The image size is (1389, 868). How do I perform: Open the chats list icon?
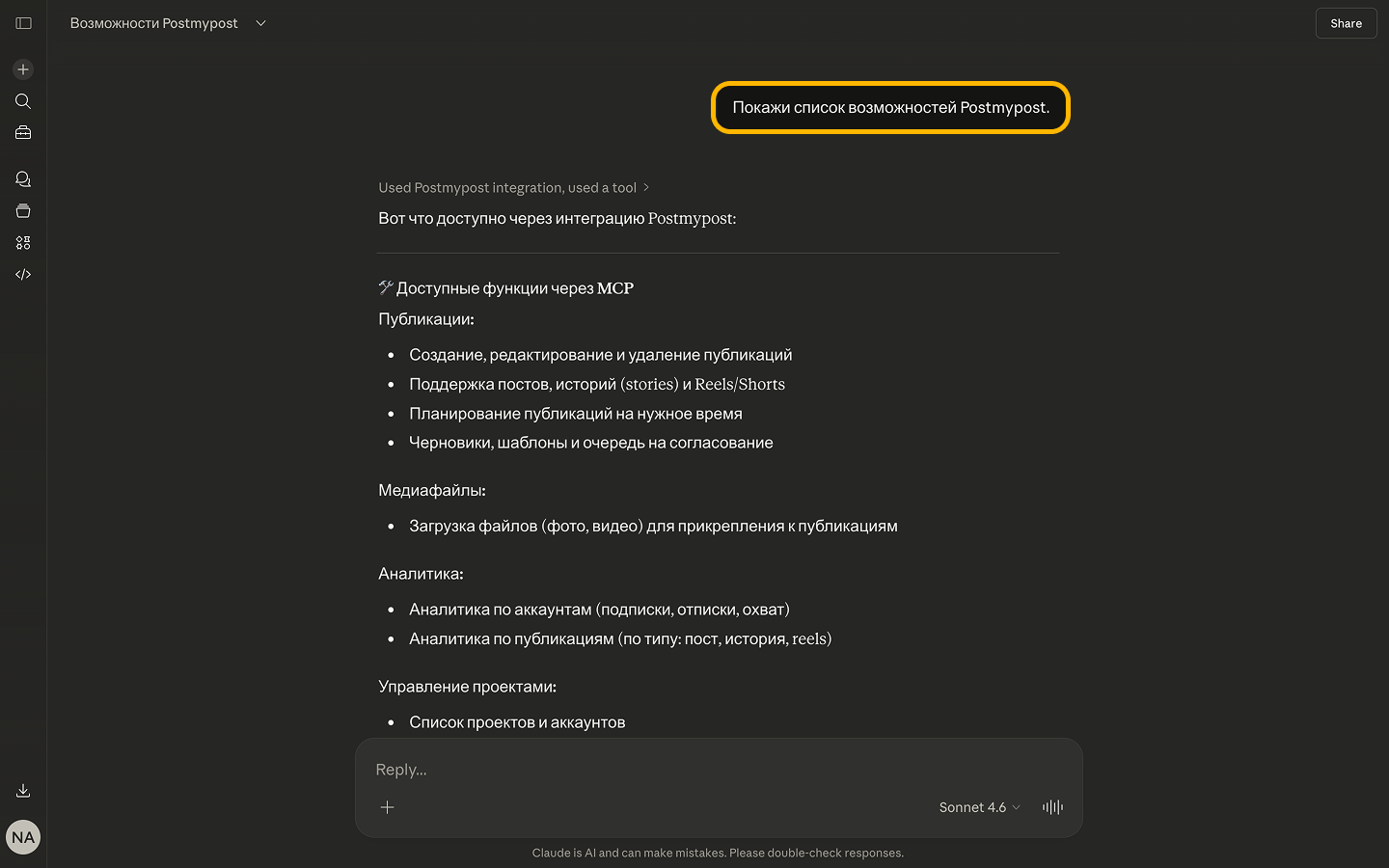[x=23, y=179]
